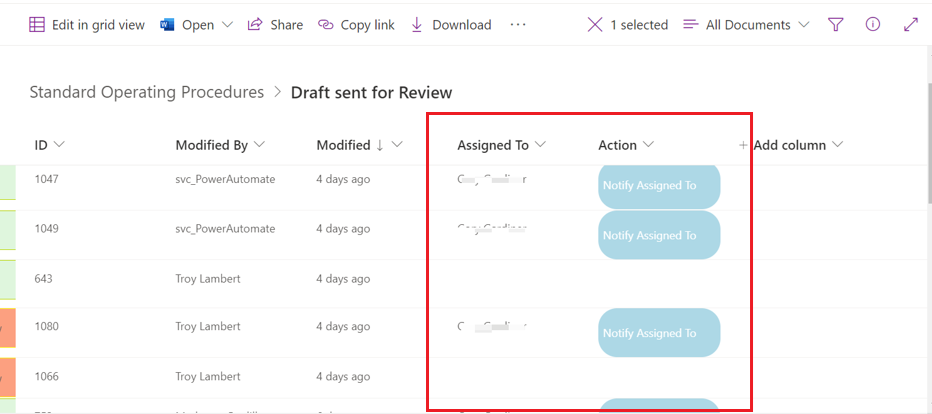
Task: Click the ID cell 643
Action: 43,279
